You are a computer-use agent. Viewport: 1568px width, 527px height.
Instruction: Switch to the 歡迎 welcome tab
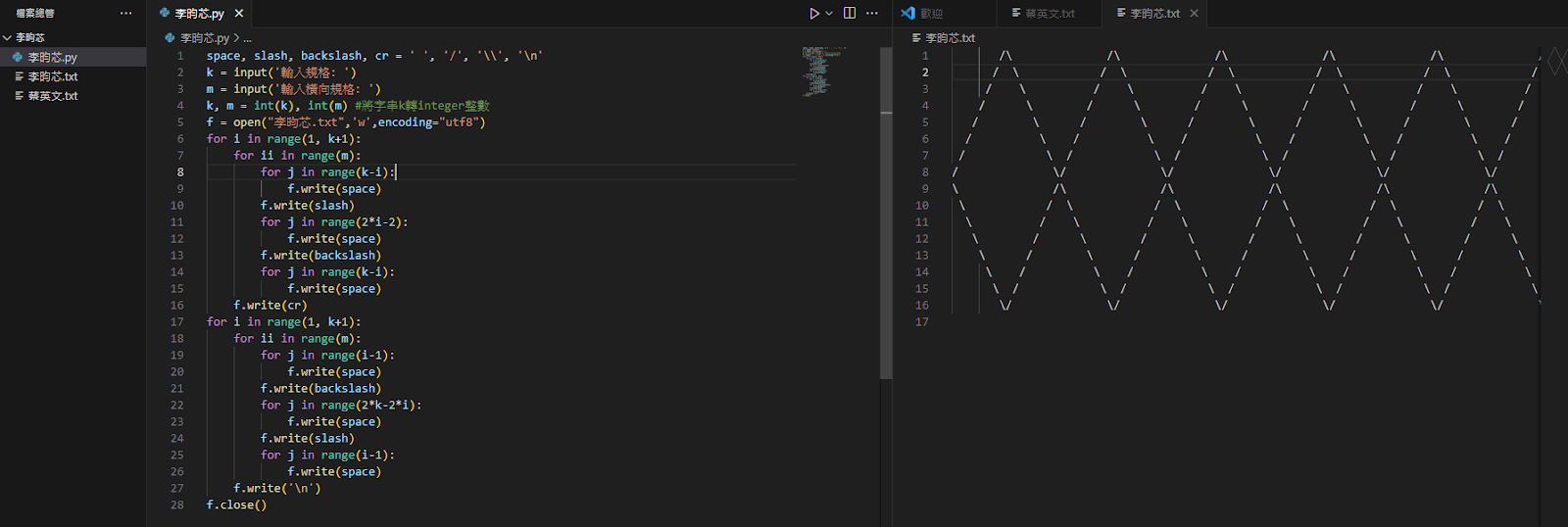[x=931, y=14]
